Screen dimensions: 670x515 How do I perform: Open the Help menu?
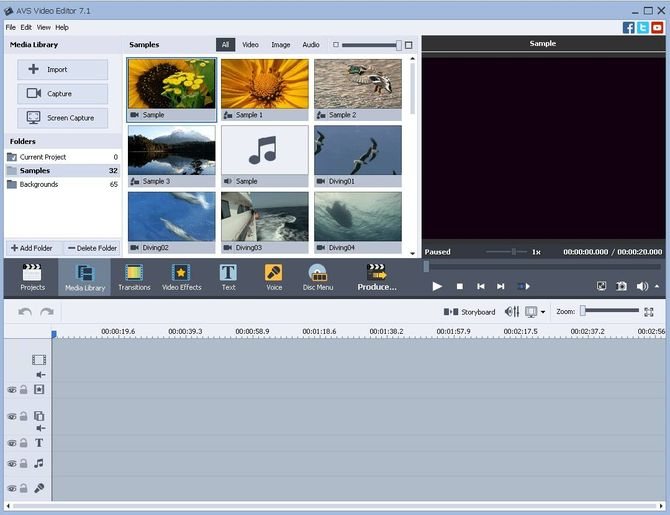pos(62,27)
